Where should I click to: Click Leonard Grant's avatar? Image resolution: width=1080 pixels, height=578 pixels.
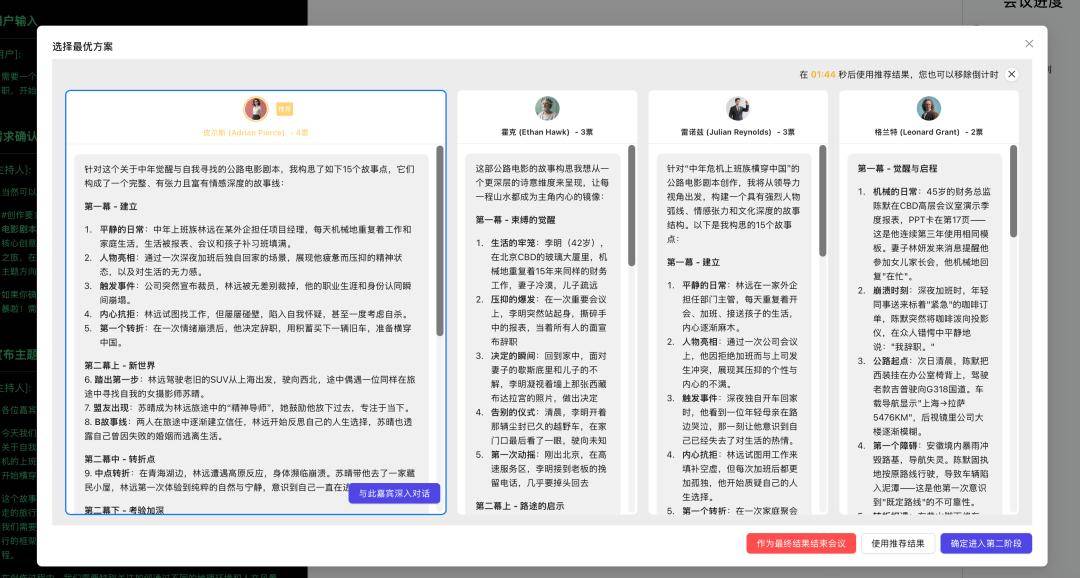(x=929, y=109)
